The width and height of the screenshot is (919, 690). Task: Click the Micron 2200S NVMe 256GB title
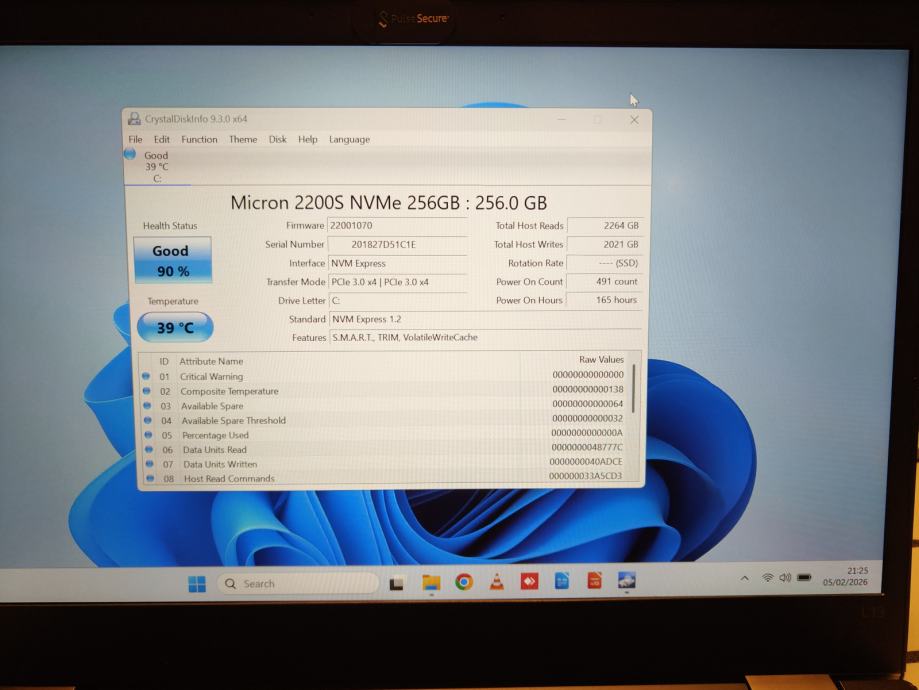coord(389,203)
